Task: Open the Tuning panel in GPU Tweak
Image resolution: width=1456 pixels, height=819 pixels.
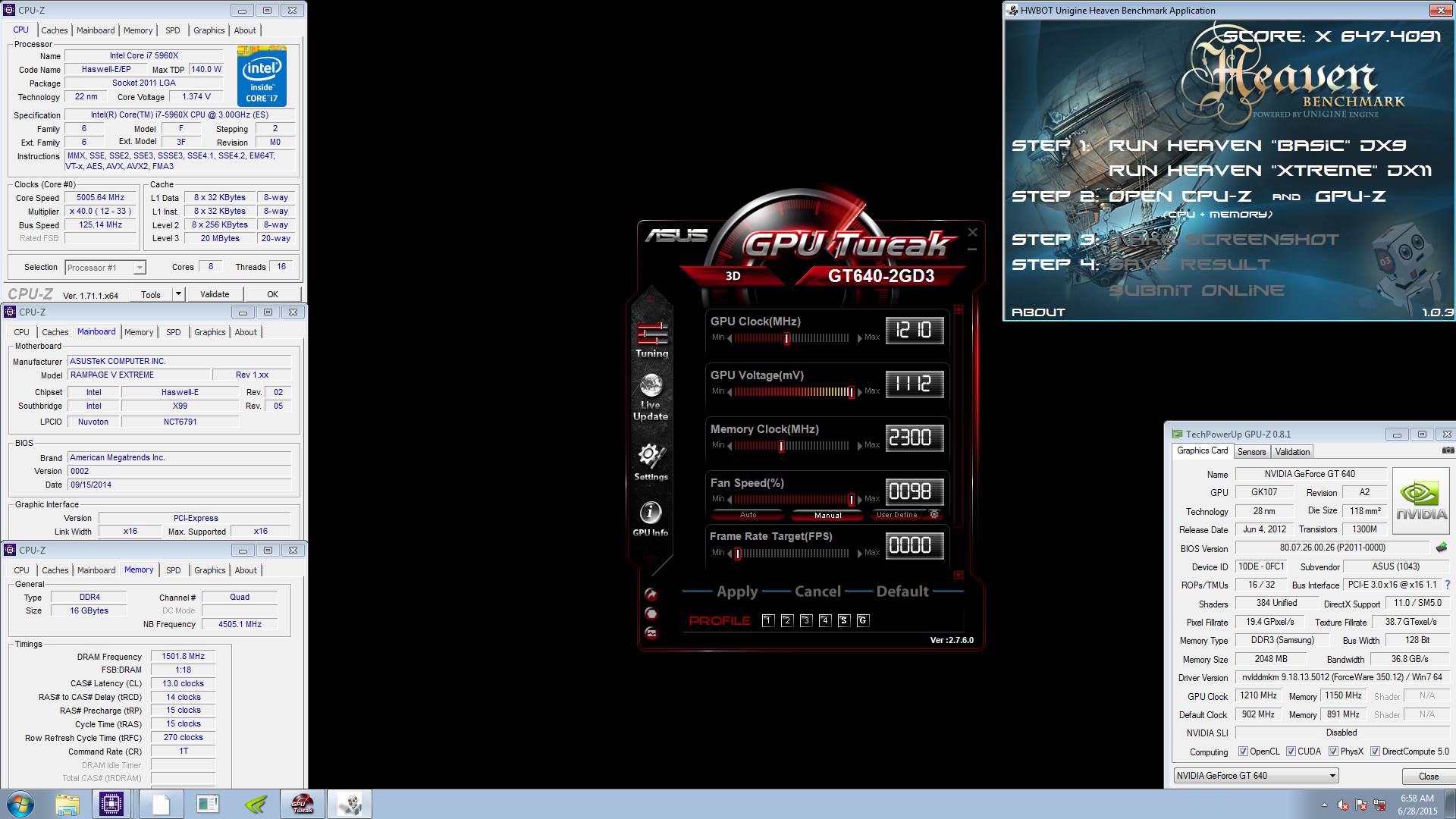Action: (652, 339)
